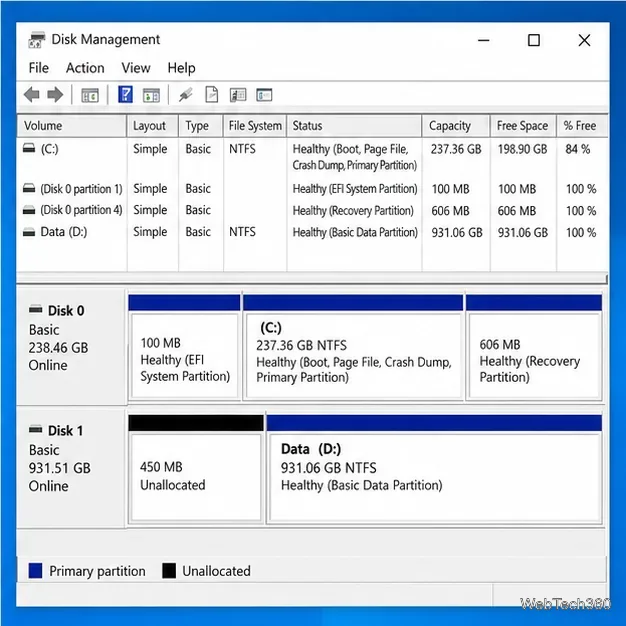Click the 606 MB capacity cell
The width and height of the screenshot is (626, 626).
(x=450, y=210)
